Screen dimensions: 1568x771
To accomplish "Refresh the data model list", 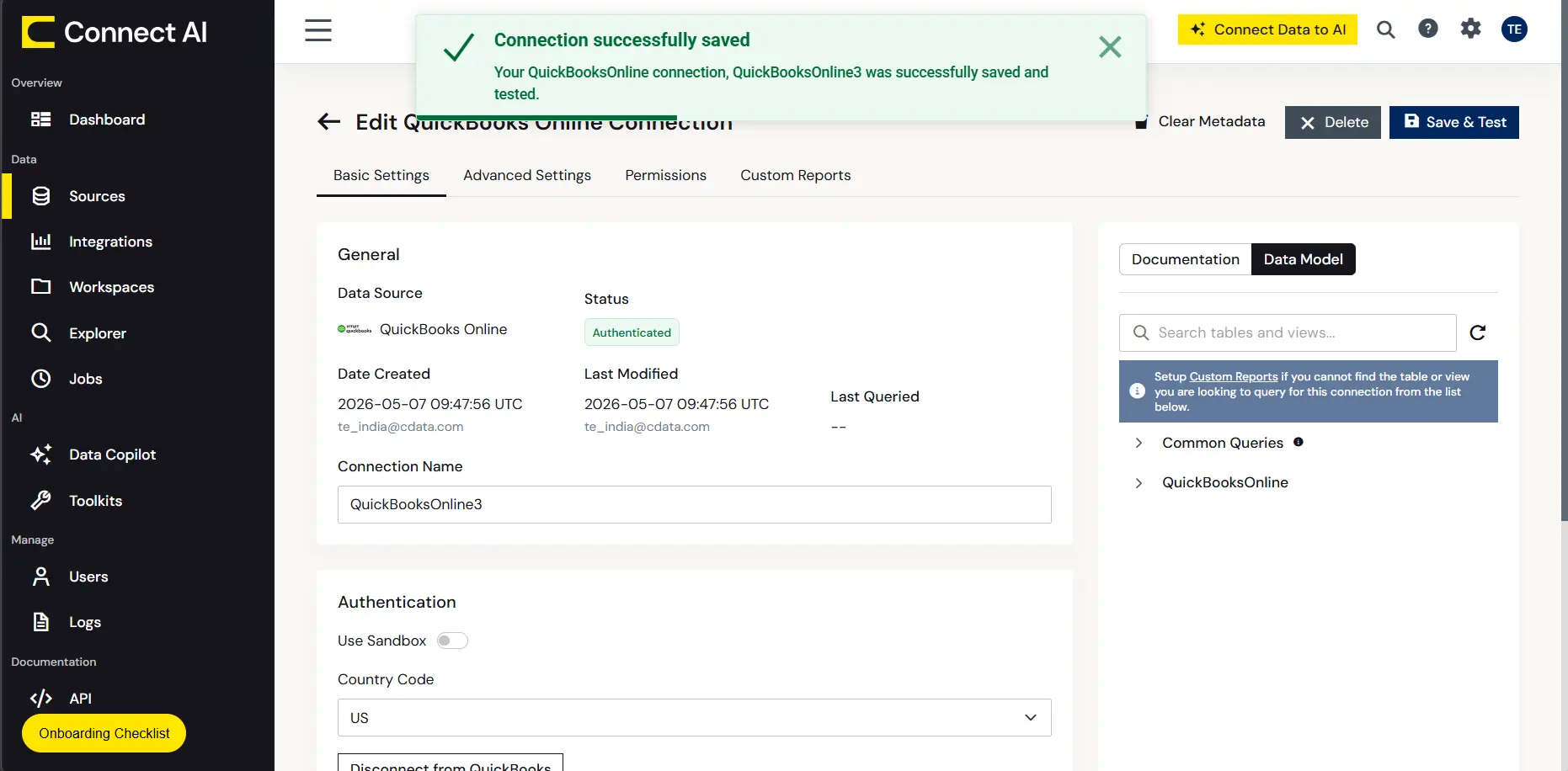I will click(1478, 332).
